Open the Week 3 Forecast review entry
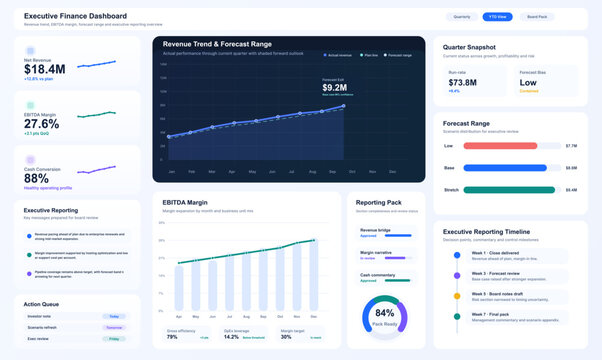 coord(517,276)
